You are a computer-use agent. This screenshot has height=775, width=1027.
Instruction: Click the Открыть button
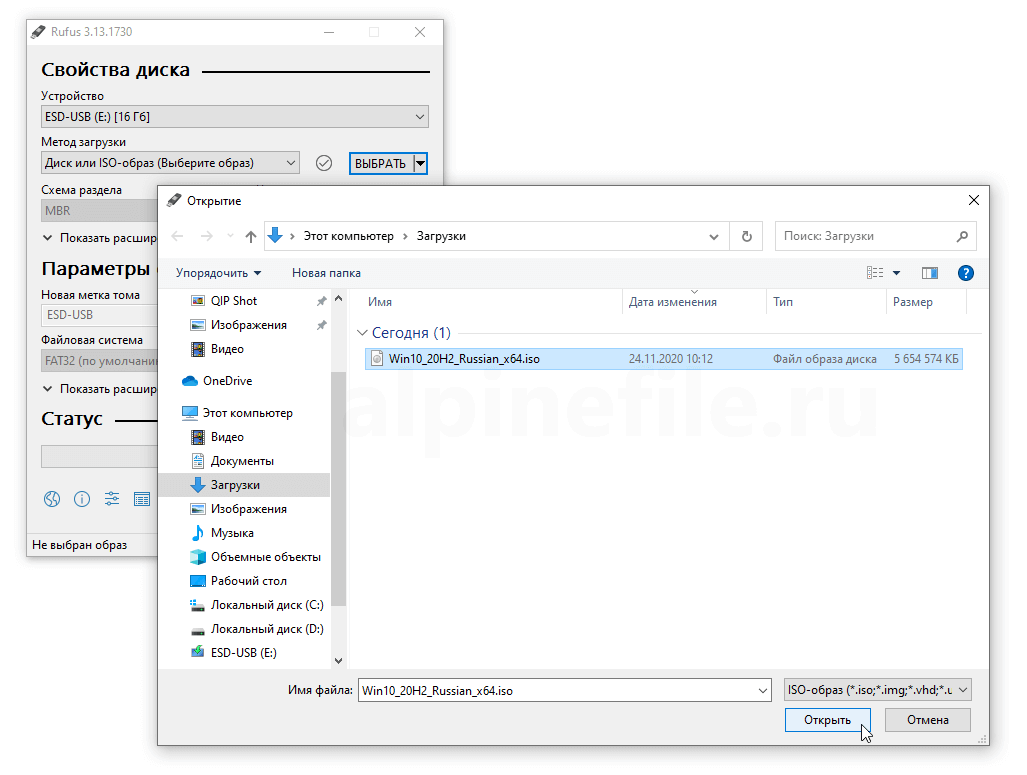pyautogui.click(x=827, y=720)
